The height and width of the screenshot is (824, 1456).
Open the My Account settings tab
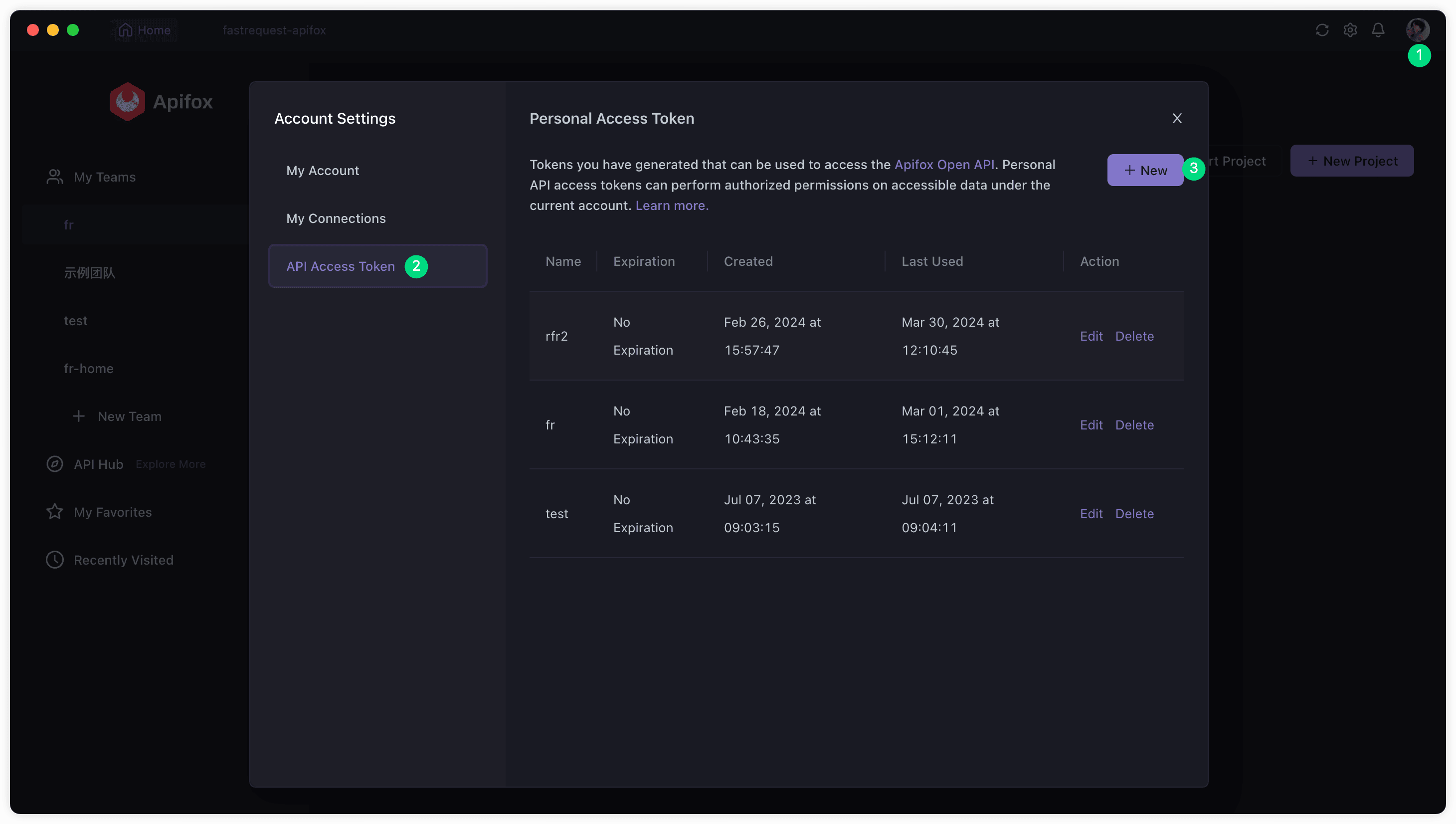click(323, 171)
